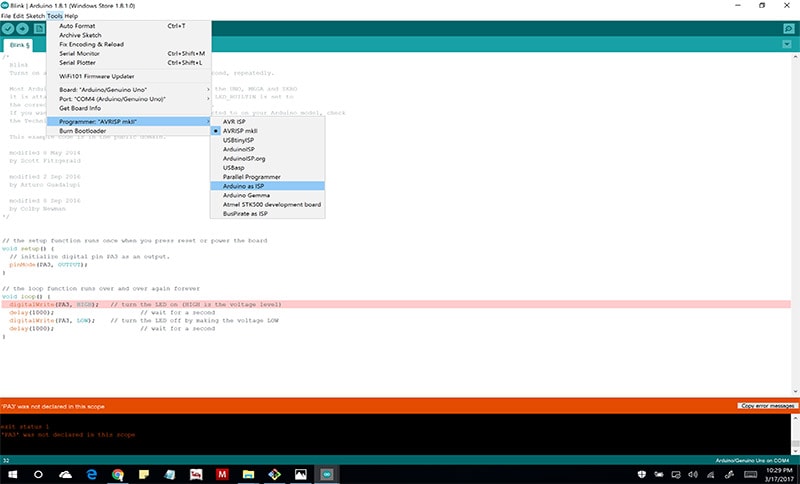Screen dimensions: 800x484
Task: Open the tab options arrow below Serial Monitor
Action: (787, 44)
